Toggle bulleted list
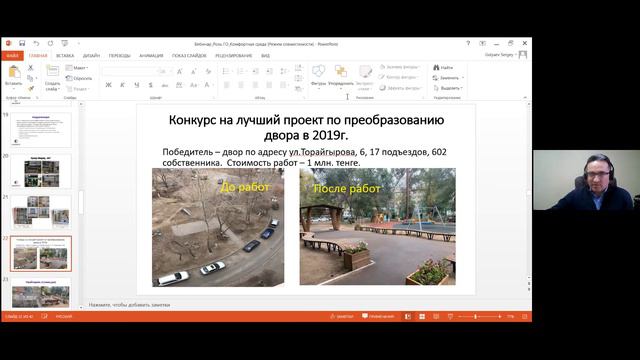Screen dimensions: 640x360 pos(227,71)
